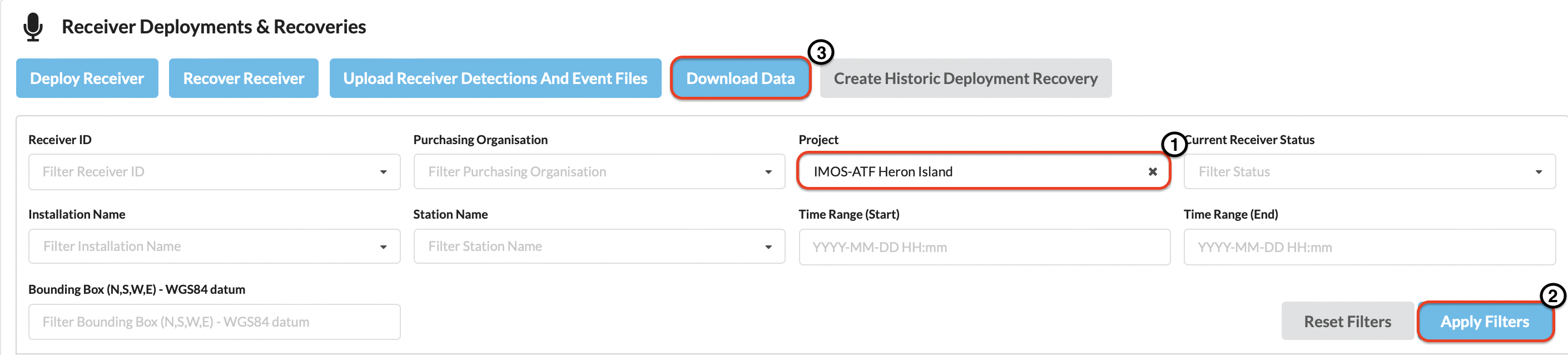Open the Current Receiver Status dropdown
The image size is (1568, 355).
point(1539,172)
